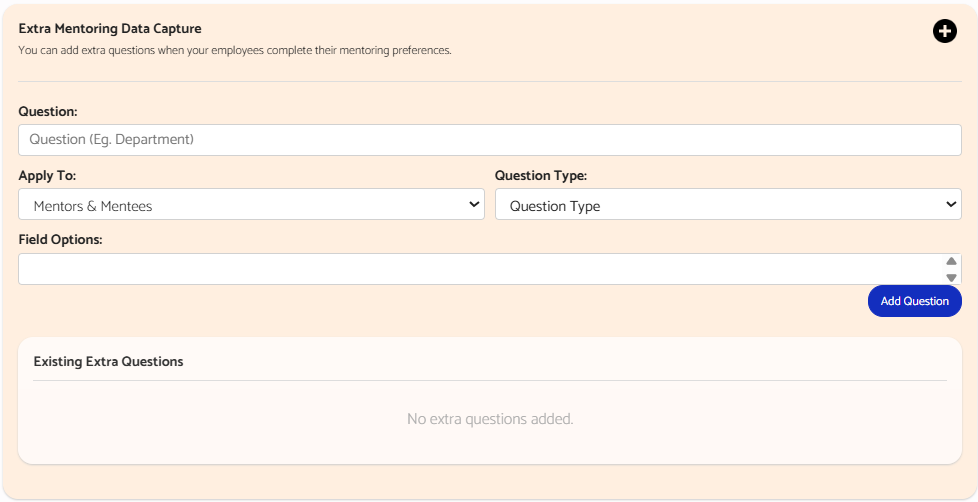The image size is (978, 502).
Task: Click the 'Mentors & Mentees' selected value text
Action: click(93, 206)
